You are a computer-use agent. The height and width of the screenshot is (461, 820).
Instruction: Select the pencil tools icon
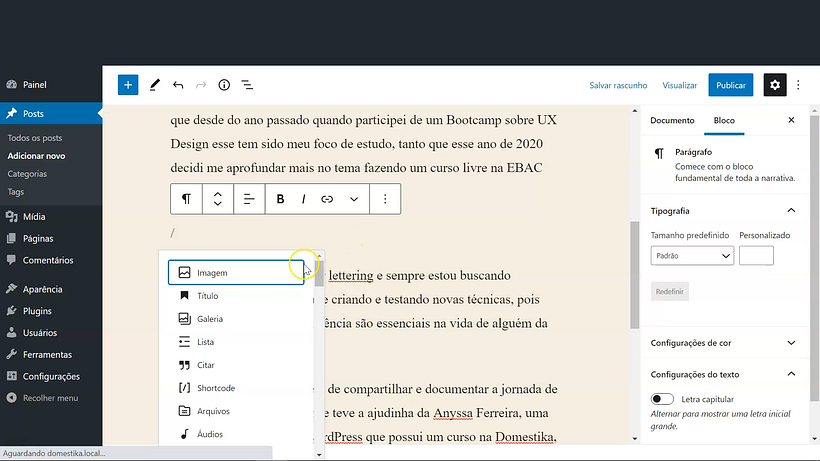point(154,85)
